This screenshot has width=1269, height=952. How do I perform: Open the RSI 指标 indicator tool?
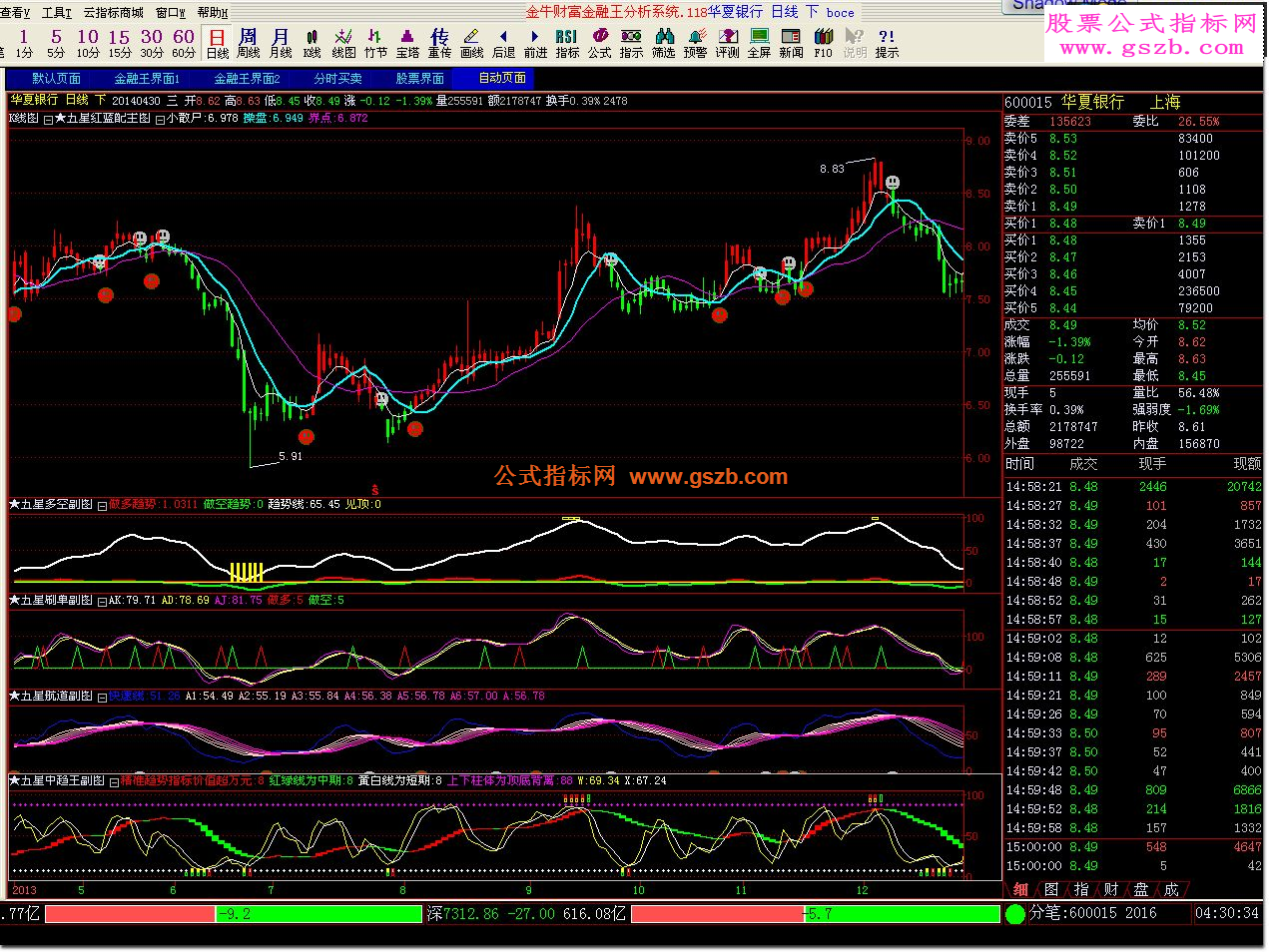[x=567, y=43]
